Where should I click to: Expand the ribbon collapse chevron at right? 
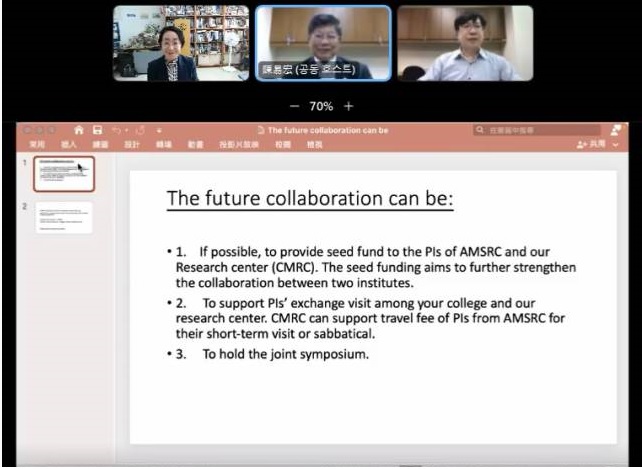click(x=617, y=145)
